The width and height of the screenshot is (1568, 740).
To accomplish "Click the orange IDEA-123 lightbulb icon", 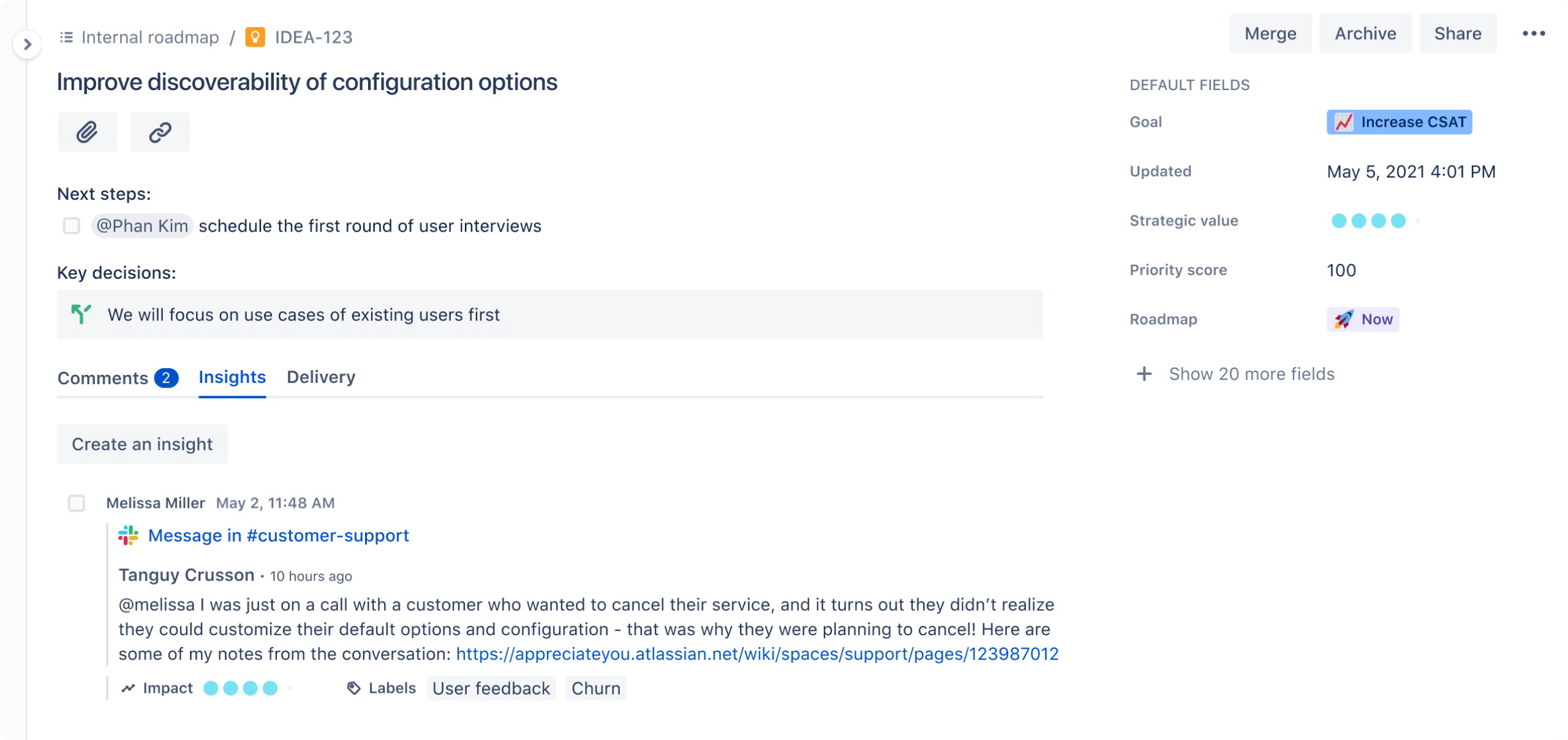I will (x=255, y=37).
